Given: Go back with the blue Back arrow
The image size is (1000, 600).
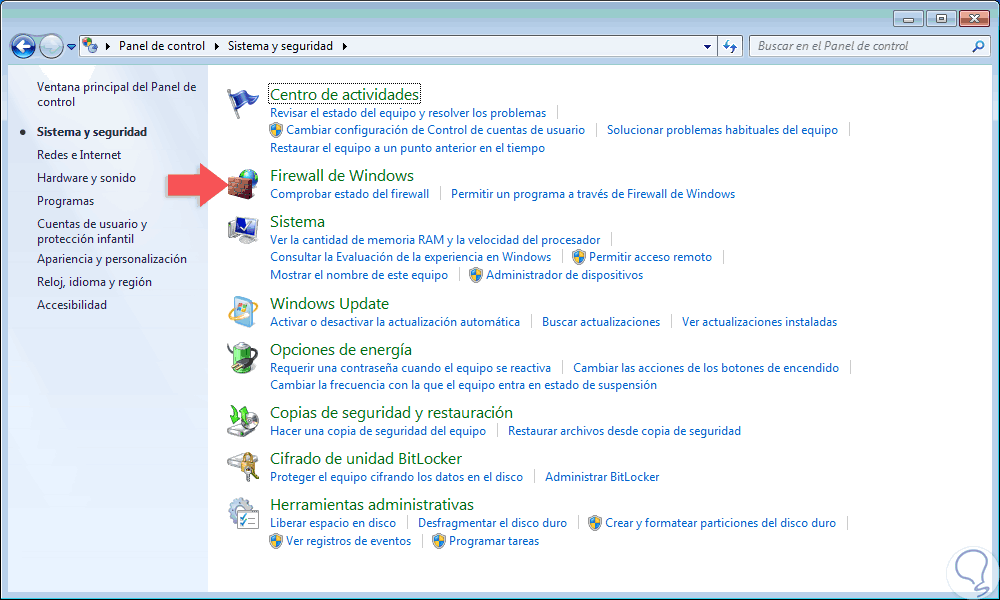Looking at the screenshot, I should 23,47.
